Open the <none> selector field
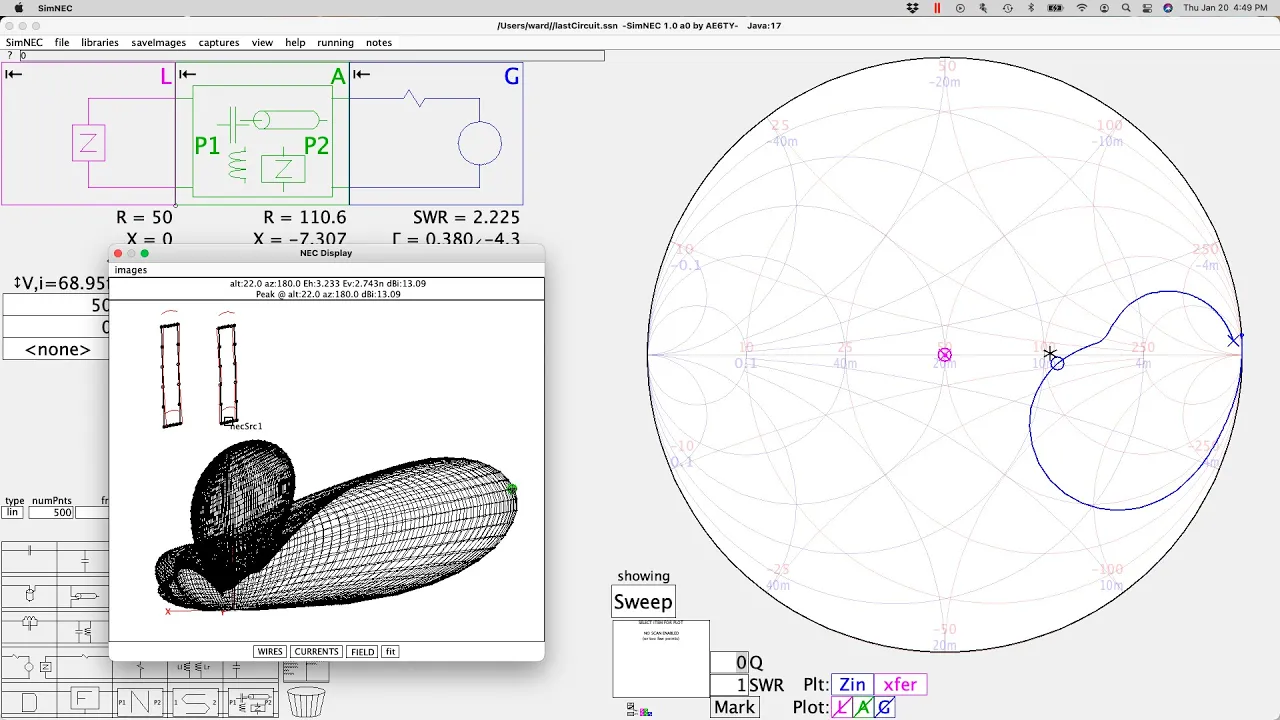 click(x=57, y=349)
